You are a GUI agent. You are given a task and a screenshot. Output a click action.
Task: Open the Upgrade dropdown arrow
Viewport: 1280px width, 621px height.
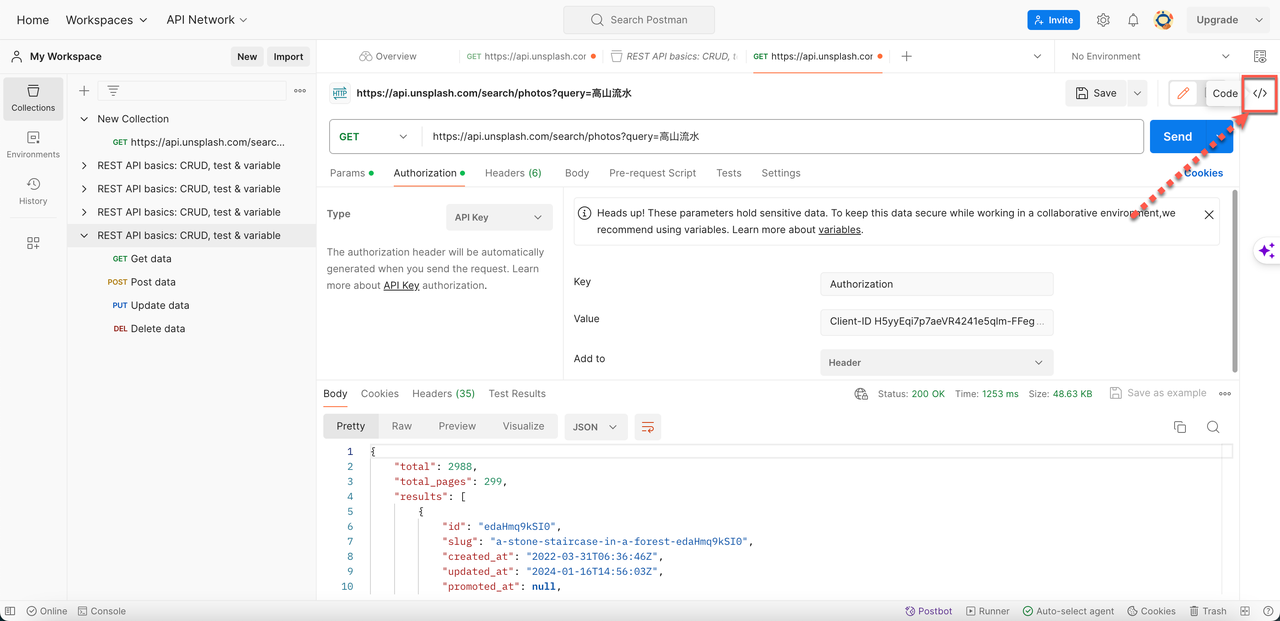pos(1259,20)
